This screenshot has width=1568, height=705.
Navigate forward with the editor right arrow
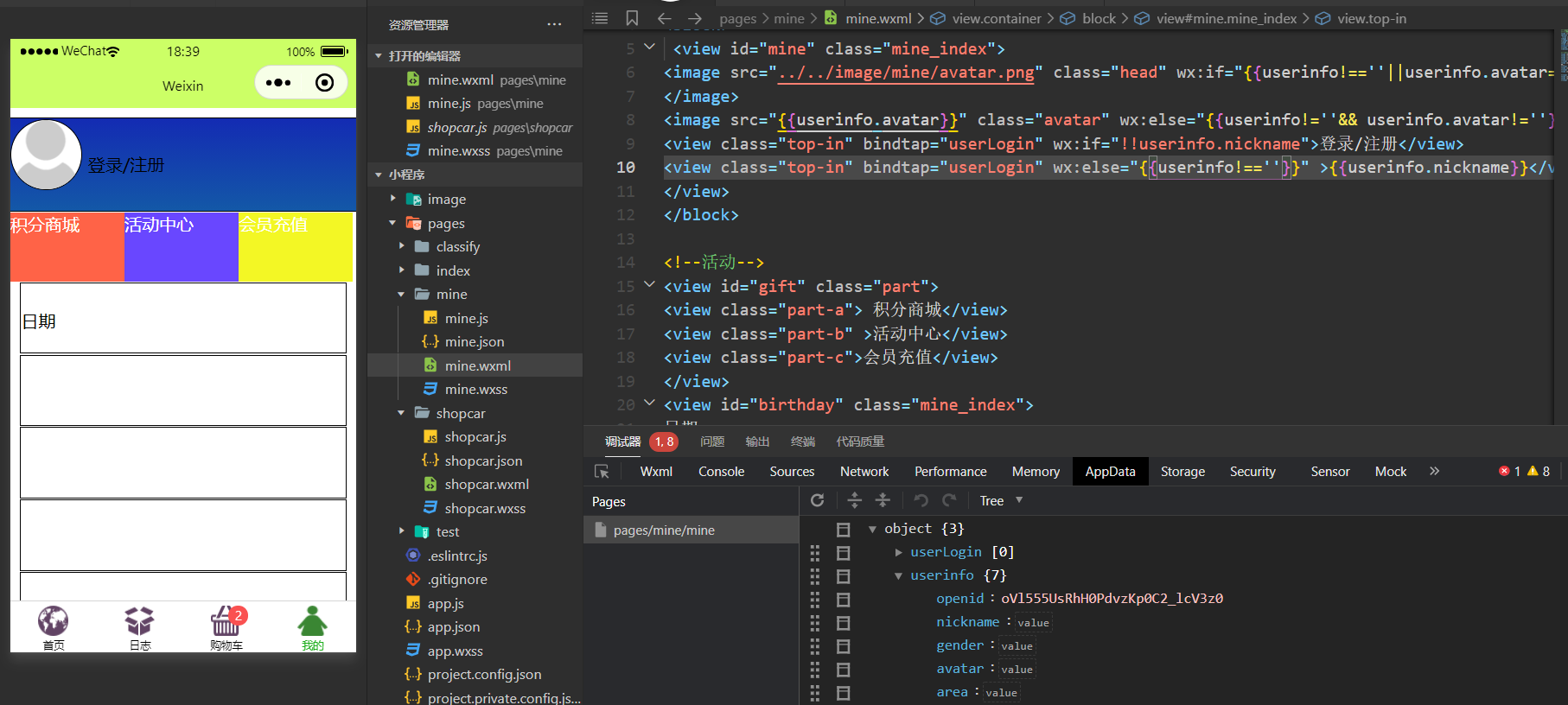695,18
